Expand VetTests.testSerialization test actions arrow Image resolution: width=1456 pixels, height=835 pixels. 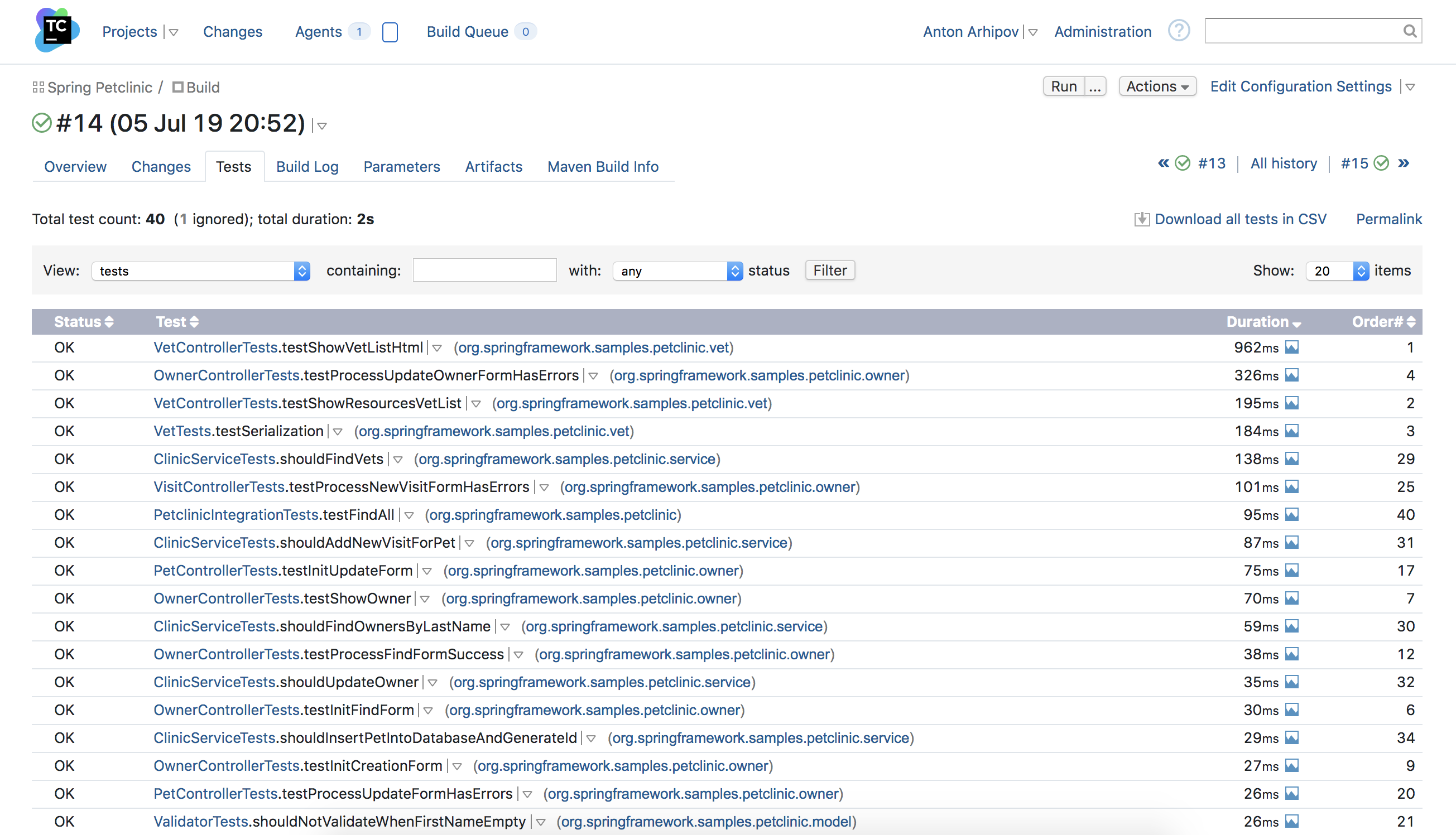click(338, 432)
